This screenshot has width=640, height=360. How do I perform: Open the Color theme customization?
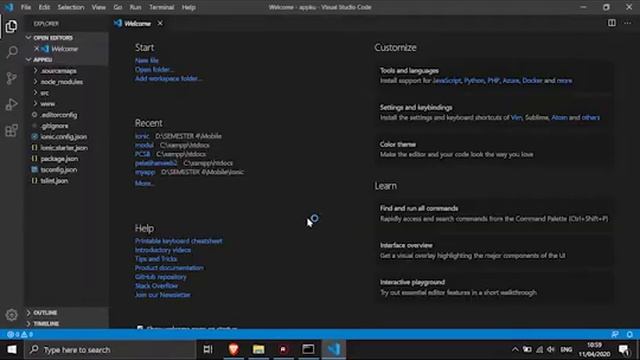[x=493, y=149]
